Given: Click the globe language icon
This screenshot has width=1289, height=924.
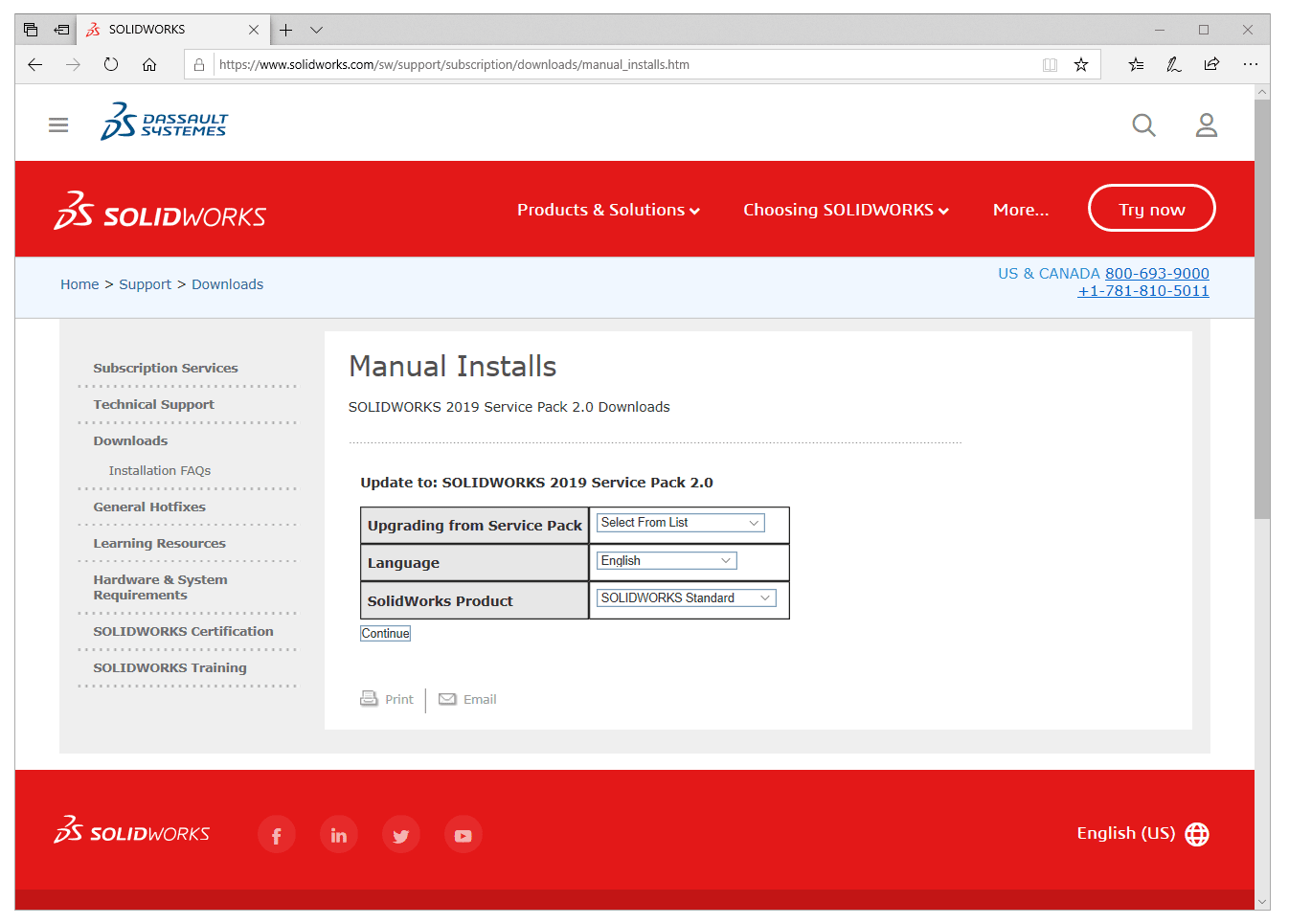Looking at the screenshot, I should [1197, 834].
